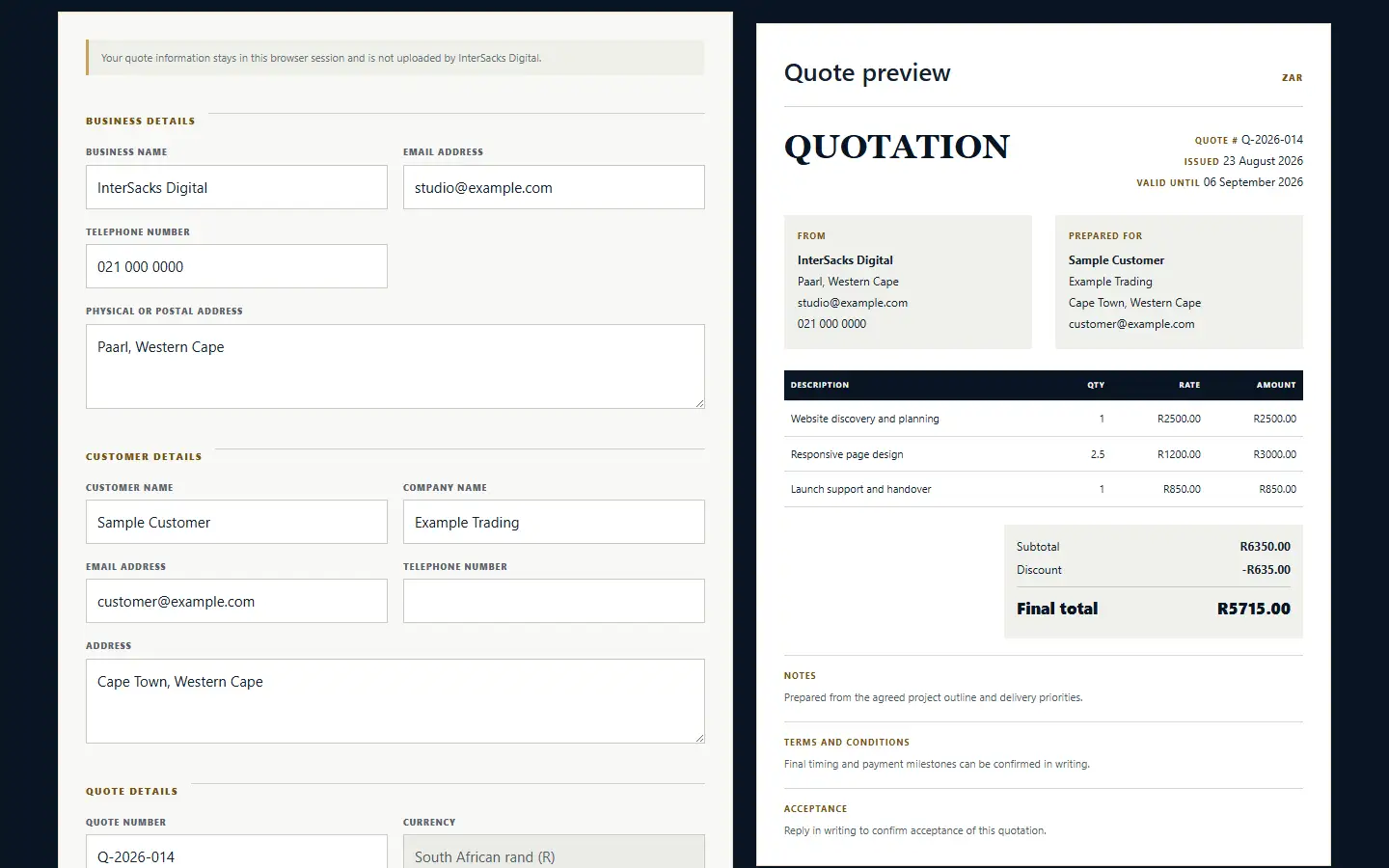Click studio@example.com in the preview

[x=853, y=303]
